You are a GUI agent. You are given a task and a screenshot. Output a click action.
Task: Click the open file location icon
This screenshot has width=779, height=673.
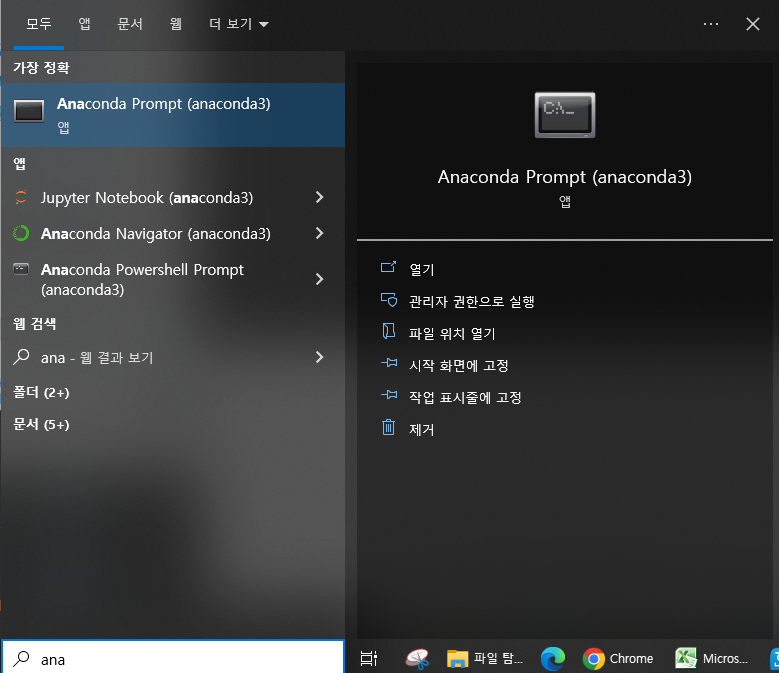[389, 331]
